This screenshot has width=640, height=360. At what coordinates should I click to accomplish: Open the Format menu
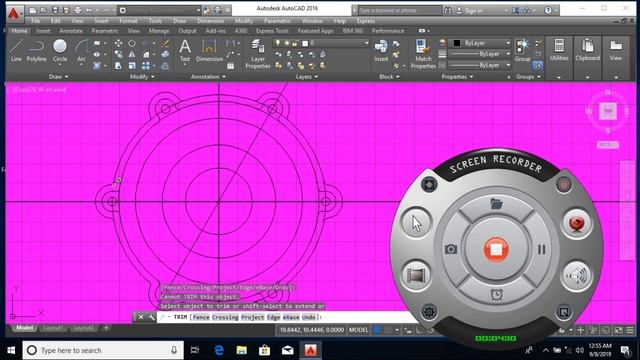pyautogui.click(x=128, y=21)
